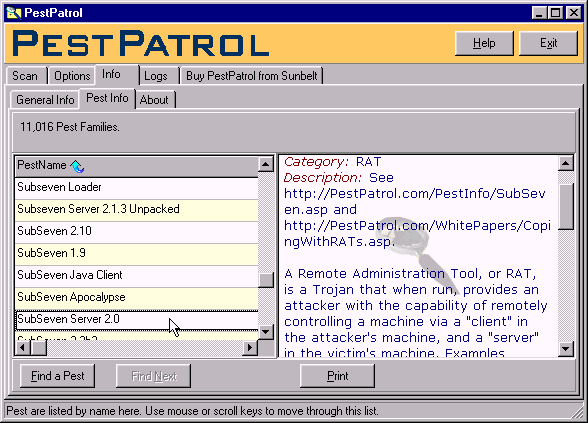The width and height of the screenshot is (588, 423).
Task: Click the WhitePapers/CopingWithRATs.asp URL text
Action: point(417,234)
